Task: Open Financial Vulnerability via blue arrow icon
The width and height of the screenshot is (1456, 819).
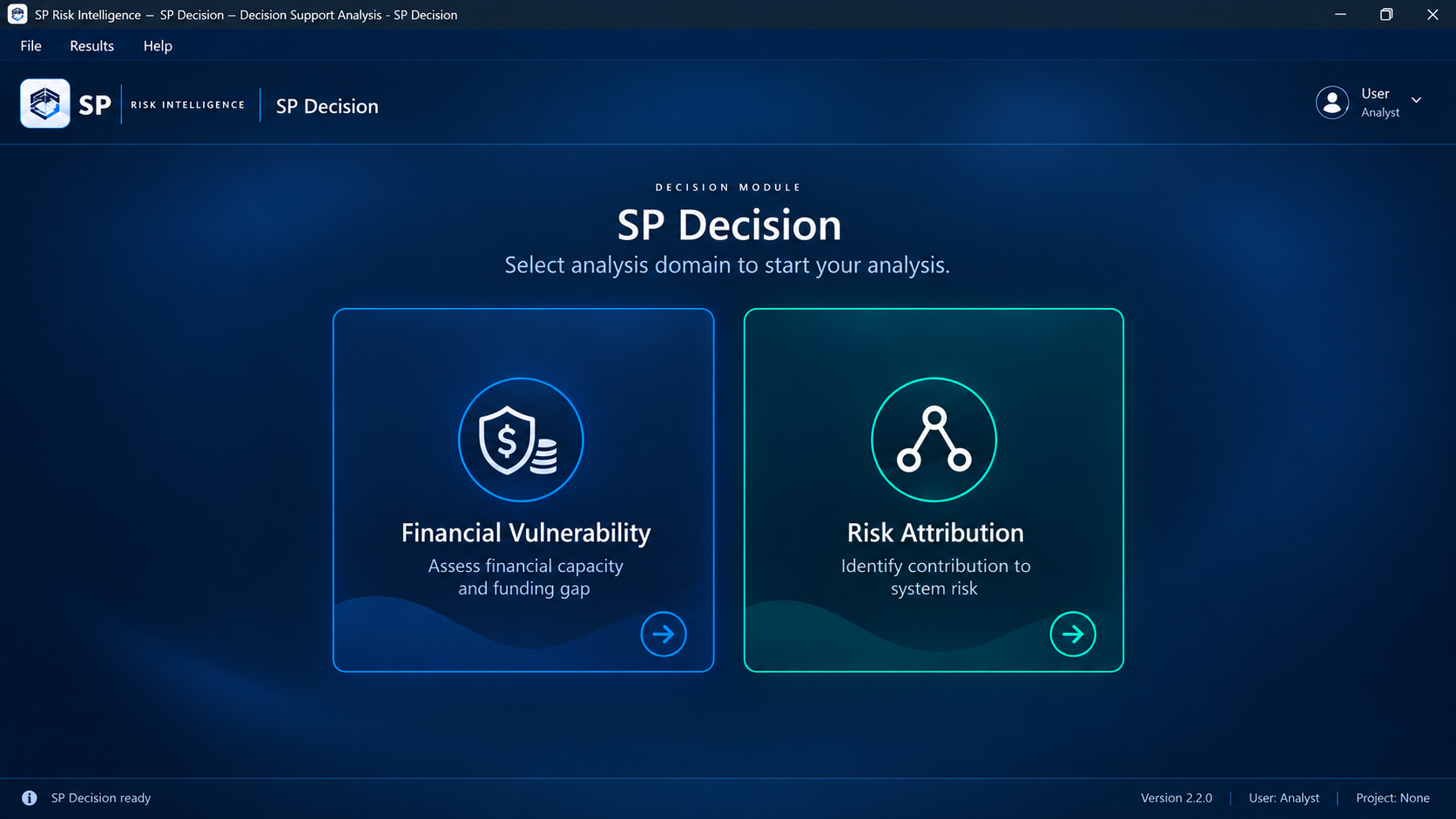Action: coord(664,634)
